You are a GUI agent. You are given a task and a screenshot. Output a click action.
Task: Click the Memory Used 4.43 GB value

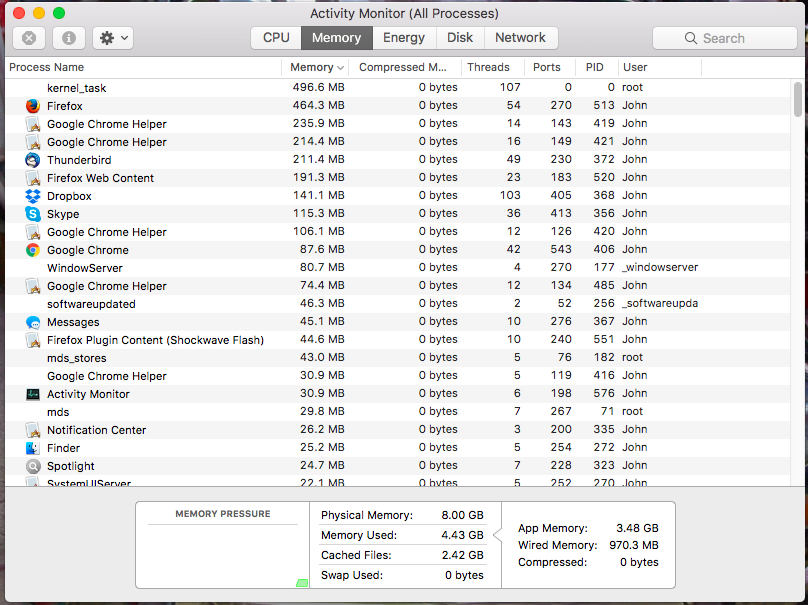[x=462, y=535]
